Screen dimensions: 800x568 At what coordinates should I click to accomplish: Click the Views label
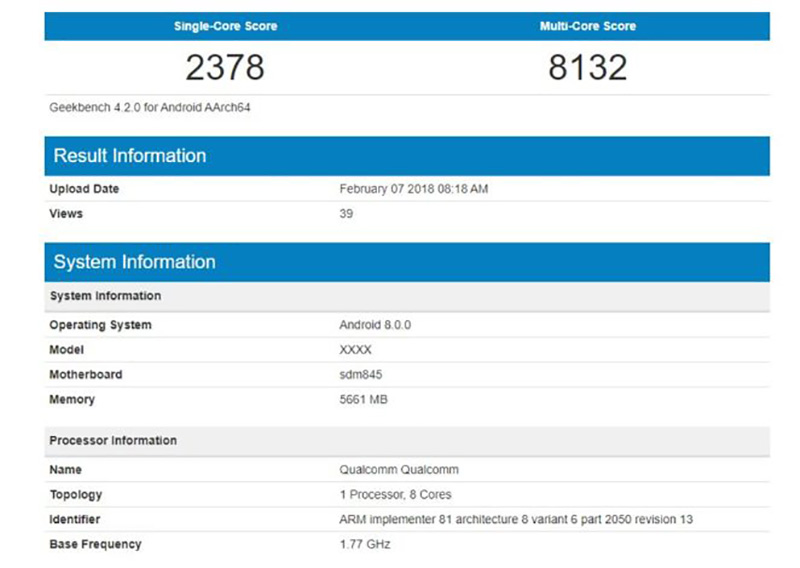66,213
